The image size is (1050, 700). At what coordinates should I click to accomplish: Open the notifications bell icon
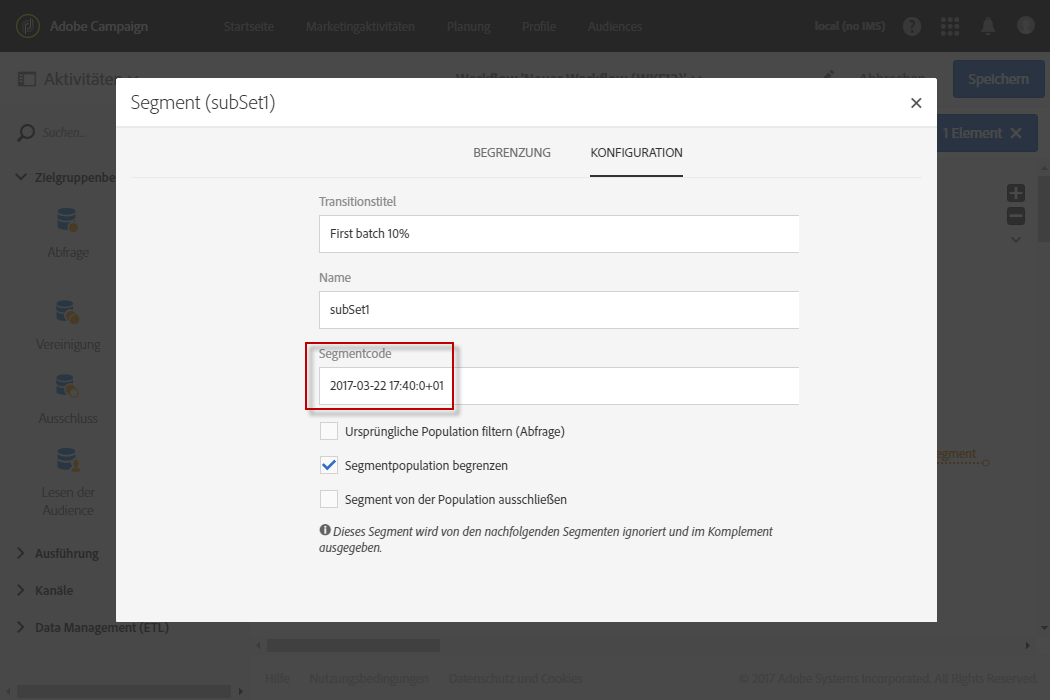[988, 27]
